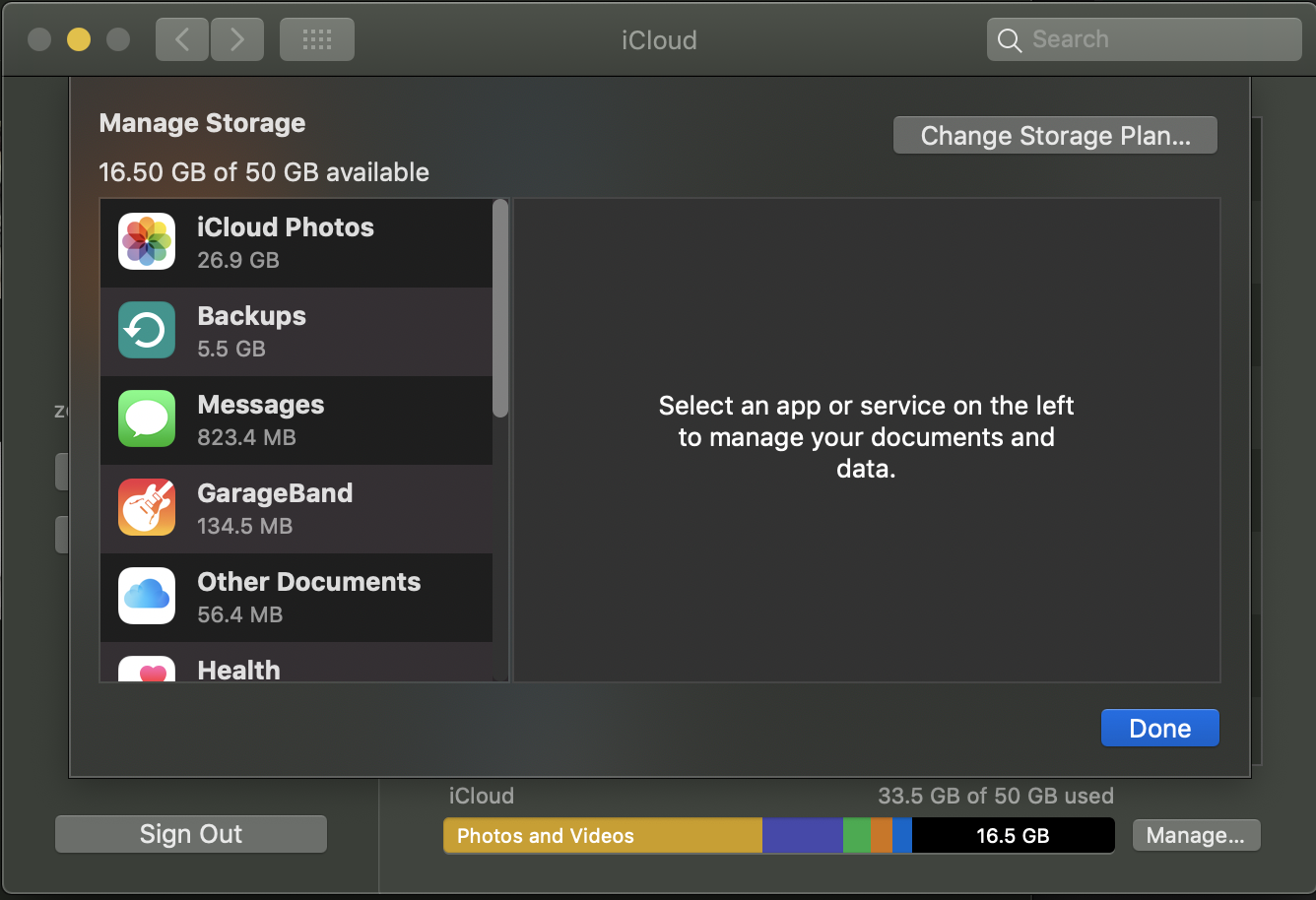The image size is (1316, 900).
Task: Click the "iCloud" label above the storage bar
Action: click(x=482, y=796)
